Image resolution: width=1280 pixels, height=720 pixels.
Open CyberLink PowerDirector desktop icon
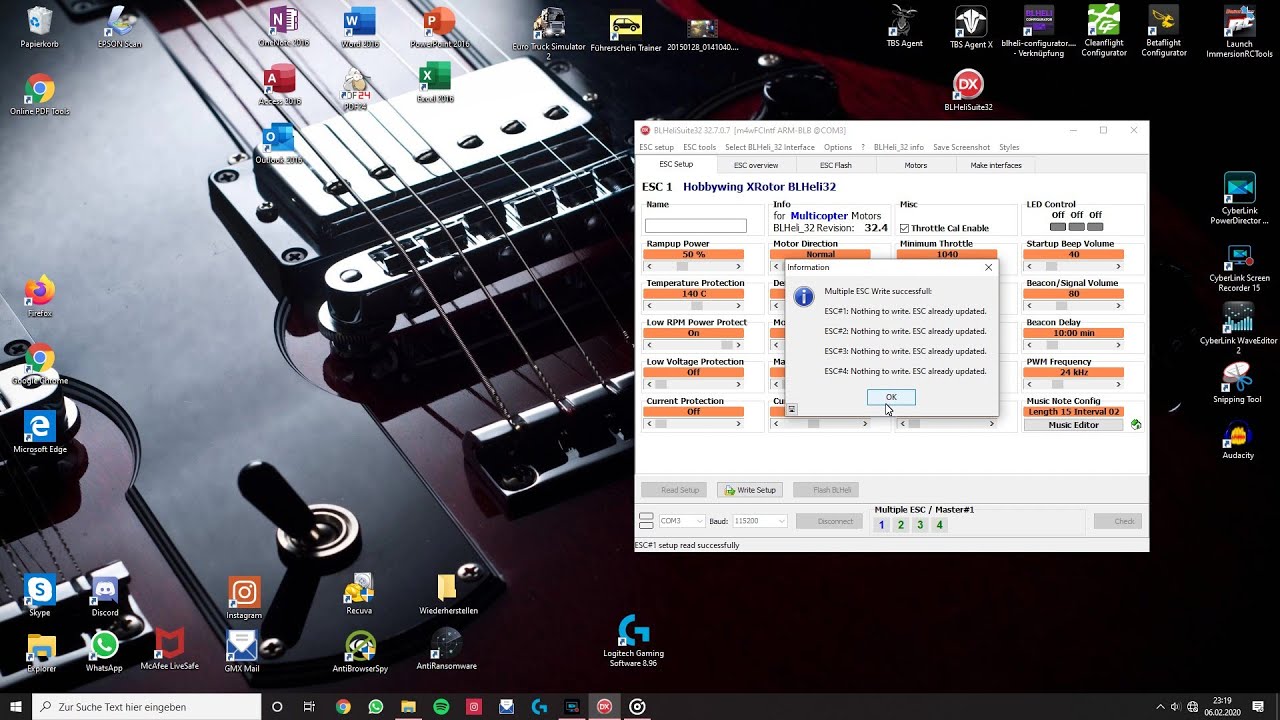click(x=1239, y=200)
